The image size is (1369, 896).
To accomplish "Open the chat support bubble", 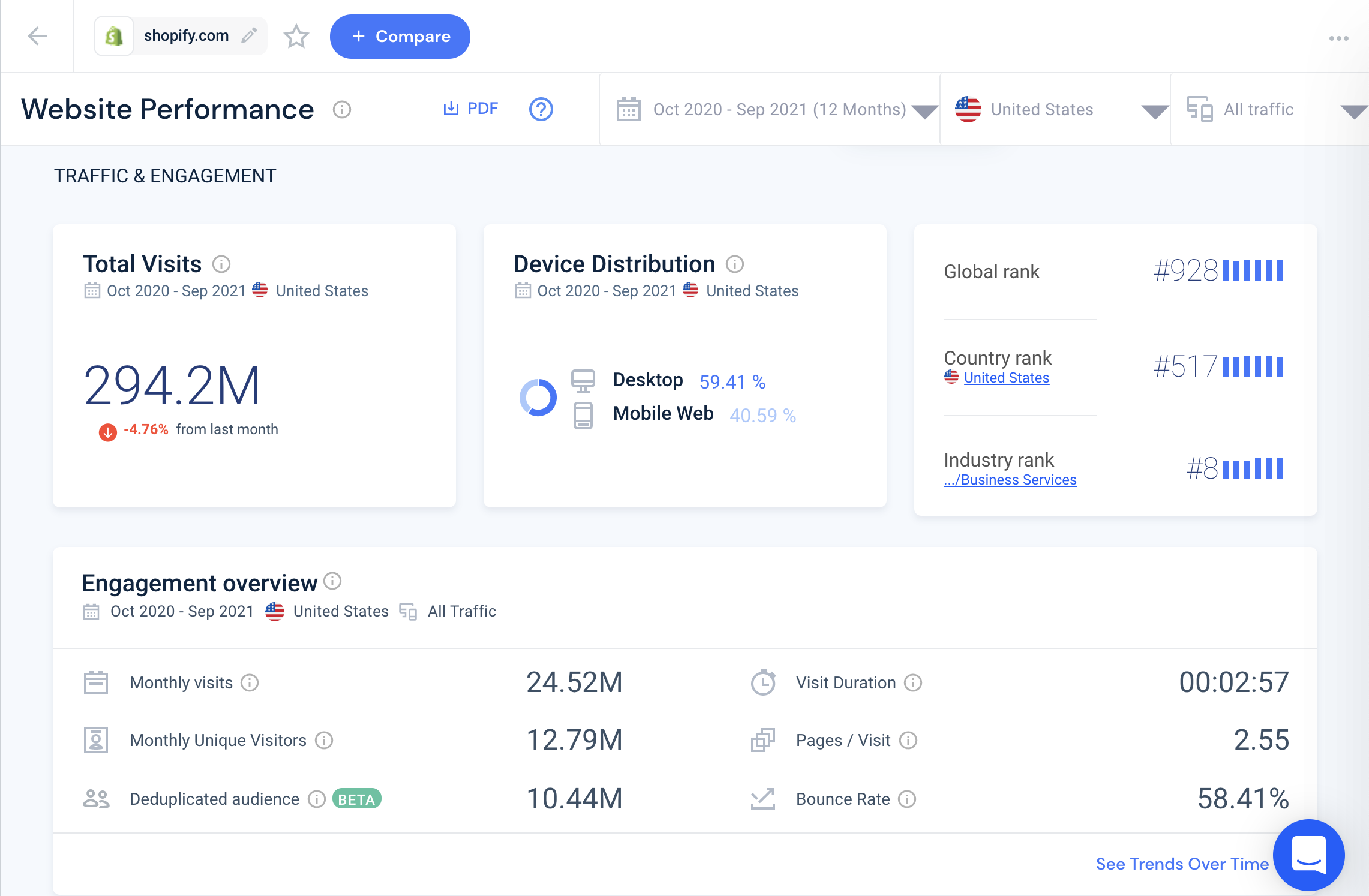I will 1309,855.
